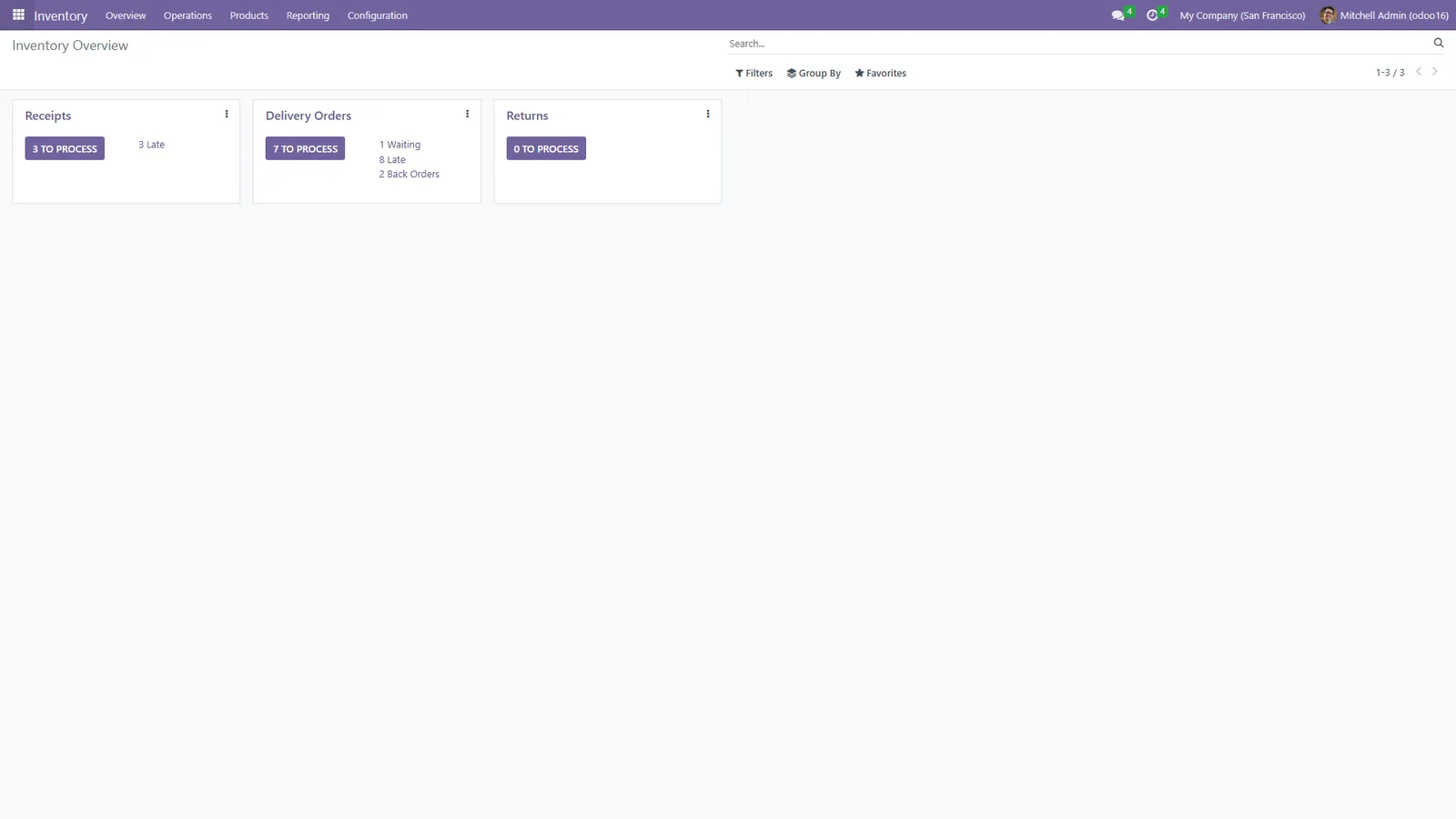This screenshot has height=819, width=1456.
Task: Open activities clock icon
Action: 1152,15
